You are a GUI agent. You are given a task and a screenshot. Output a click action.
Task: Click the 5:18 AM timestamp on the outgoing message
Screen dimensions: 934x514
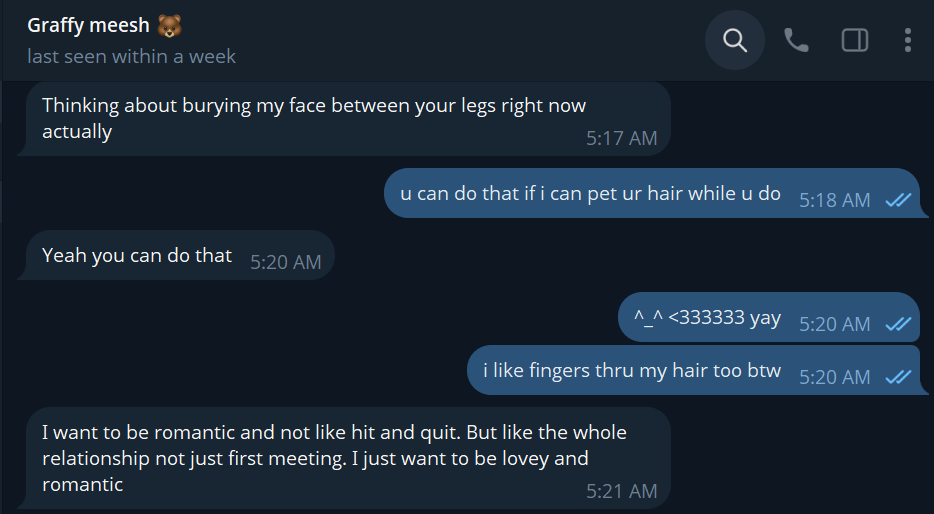click(x=835, y=200)
